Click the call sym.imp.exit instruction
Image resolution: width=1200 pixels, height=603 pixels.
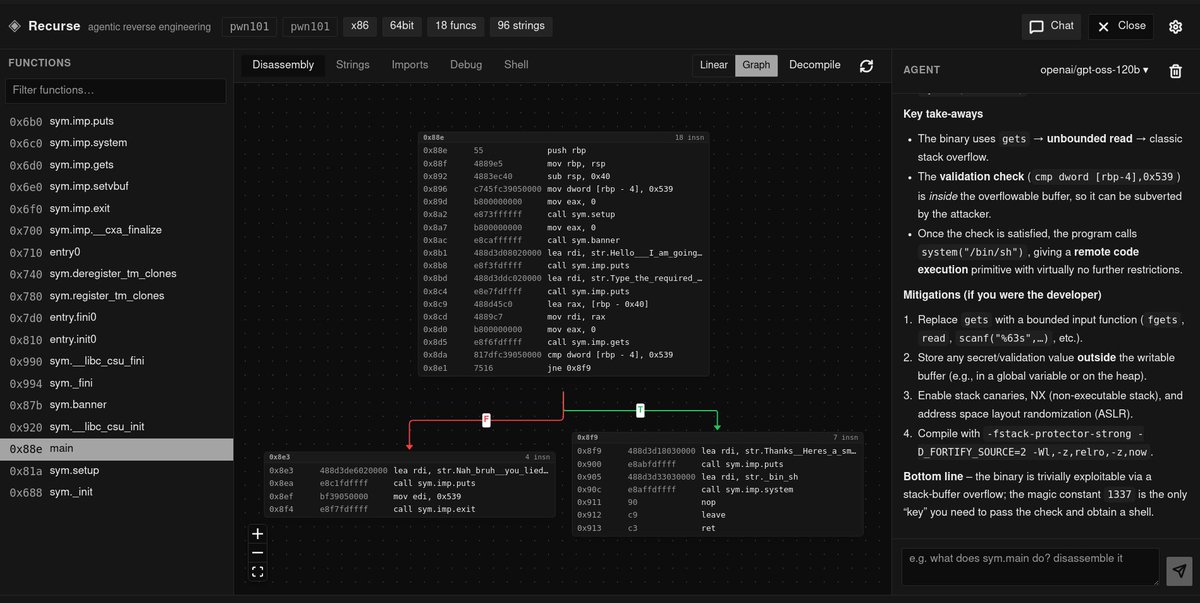point(410,509)
